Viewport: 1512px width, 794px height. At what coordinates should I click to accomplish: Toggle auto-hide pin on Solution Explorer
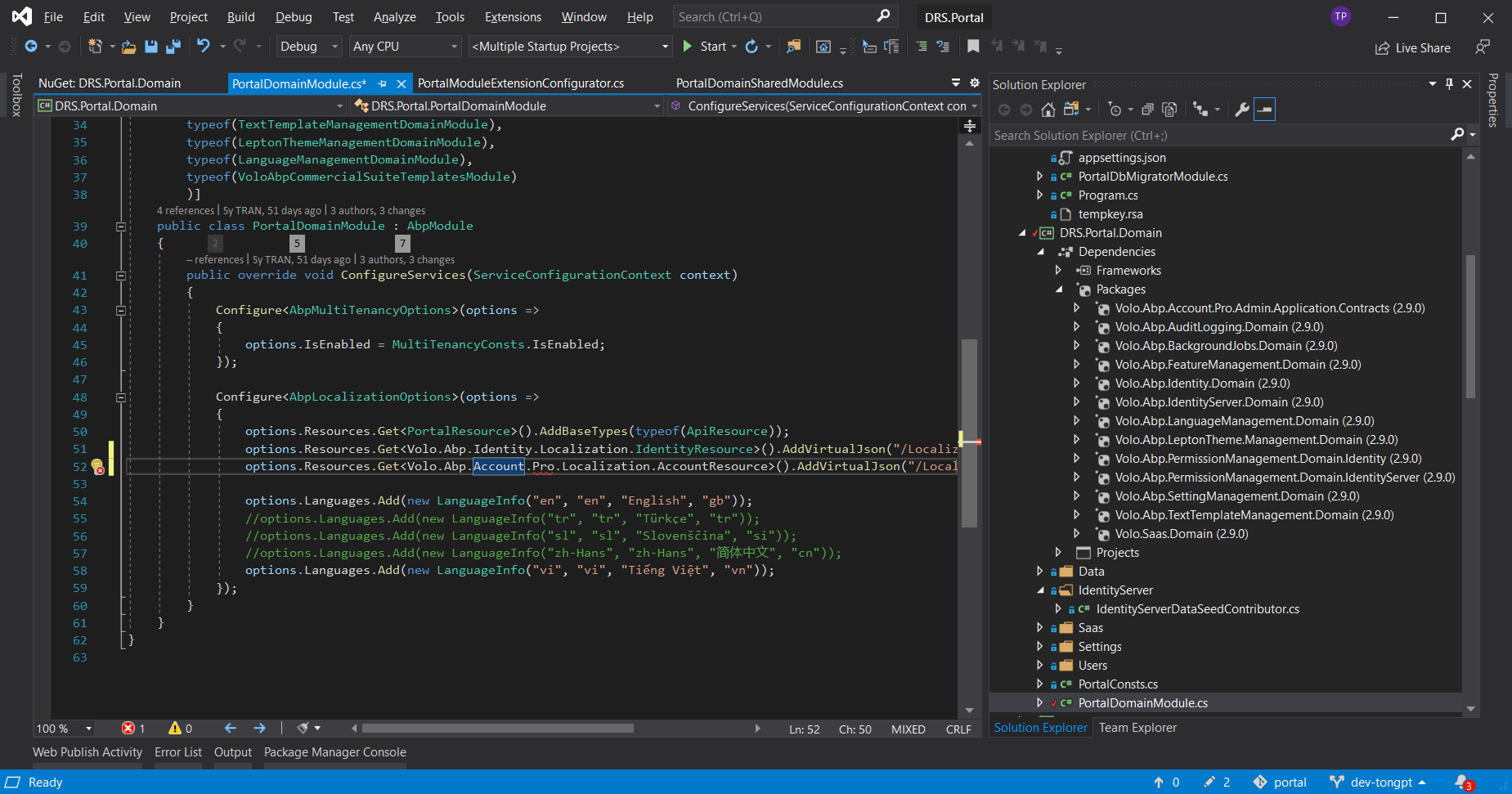point(1449,84)
